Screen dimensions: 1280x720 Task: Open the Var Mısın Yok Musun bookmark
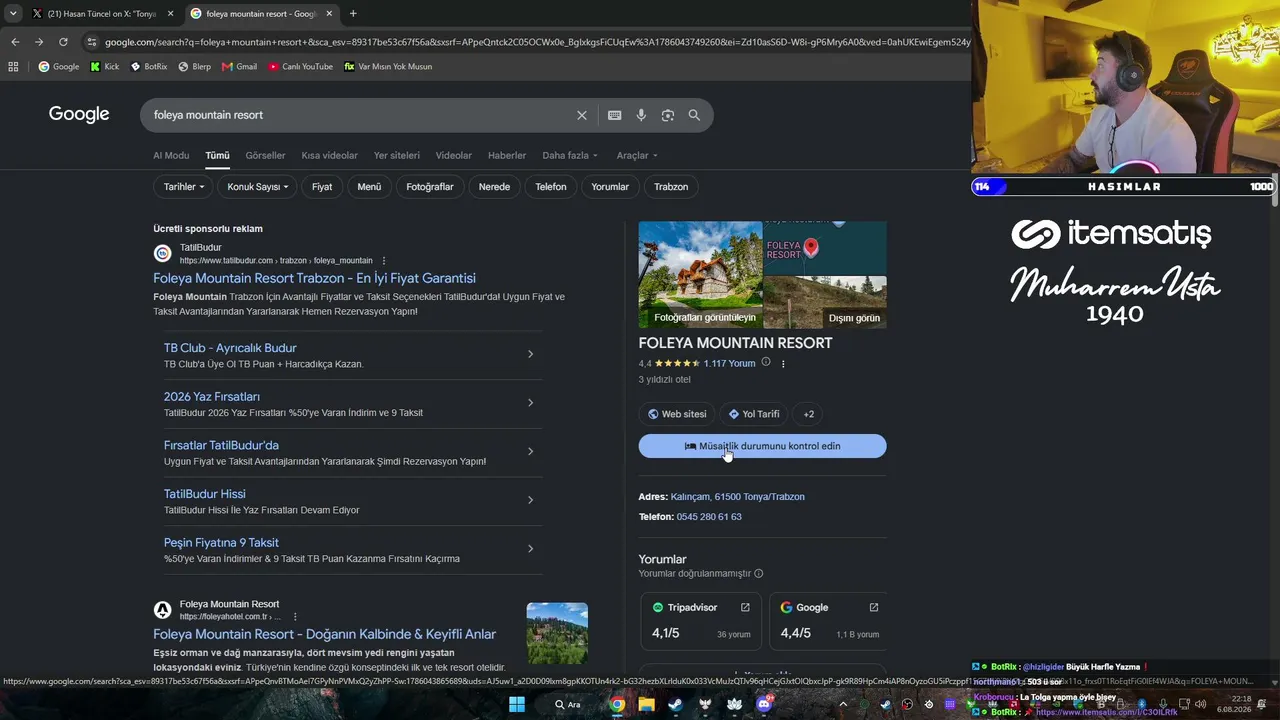(388, 67)
